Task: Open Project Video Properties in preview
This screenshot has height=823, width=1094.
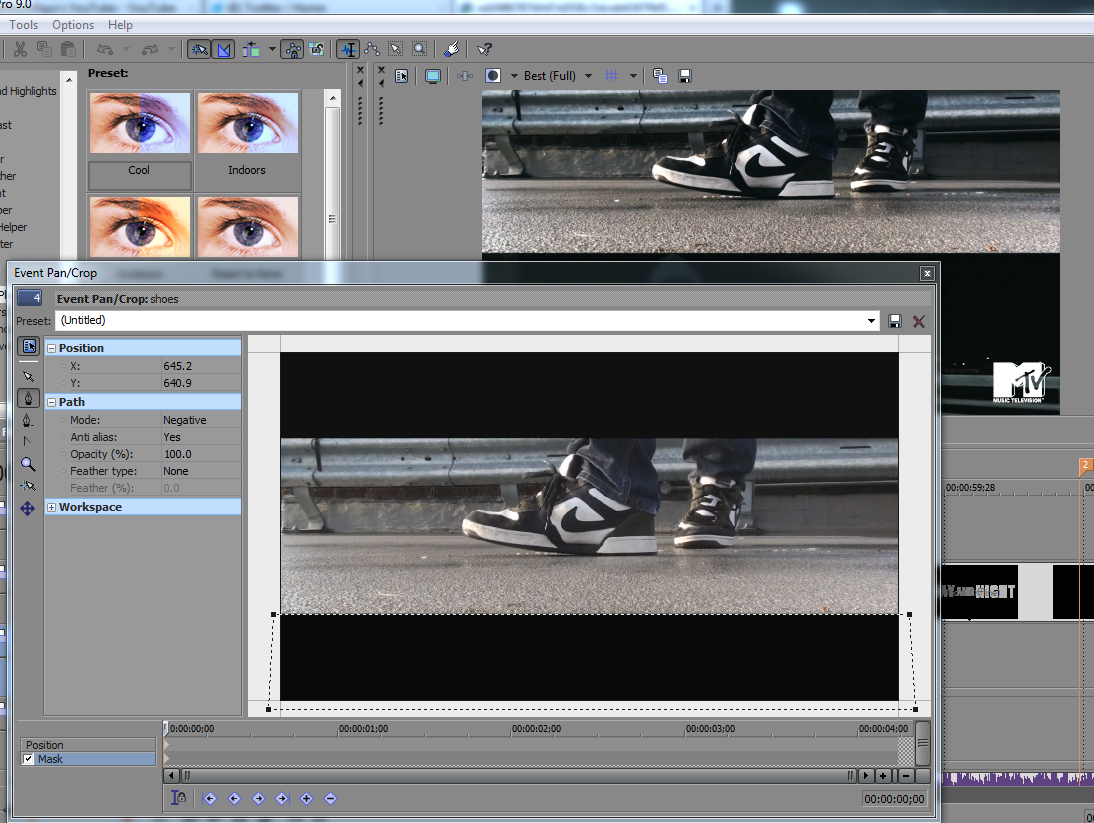Action: coord(401,76)
